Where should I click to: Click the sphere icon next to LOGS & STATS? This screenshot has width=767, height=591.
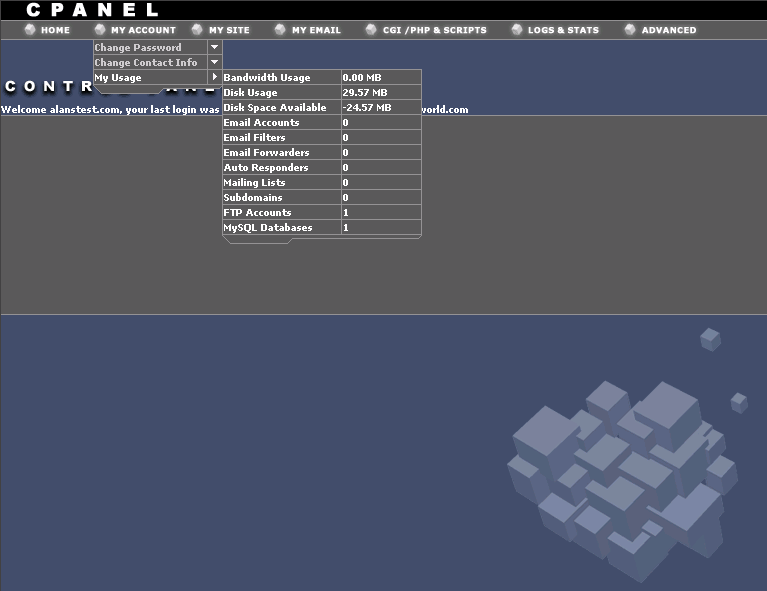coord(517,30)
